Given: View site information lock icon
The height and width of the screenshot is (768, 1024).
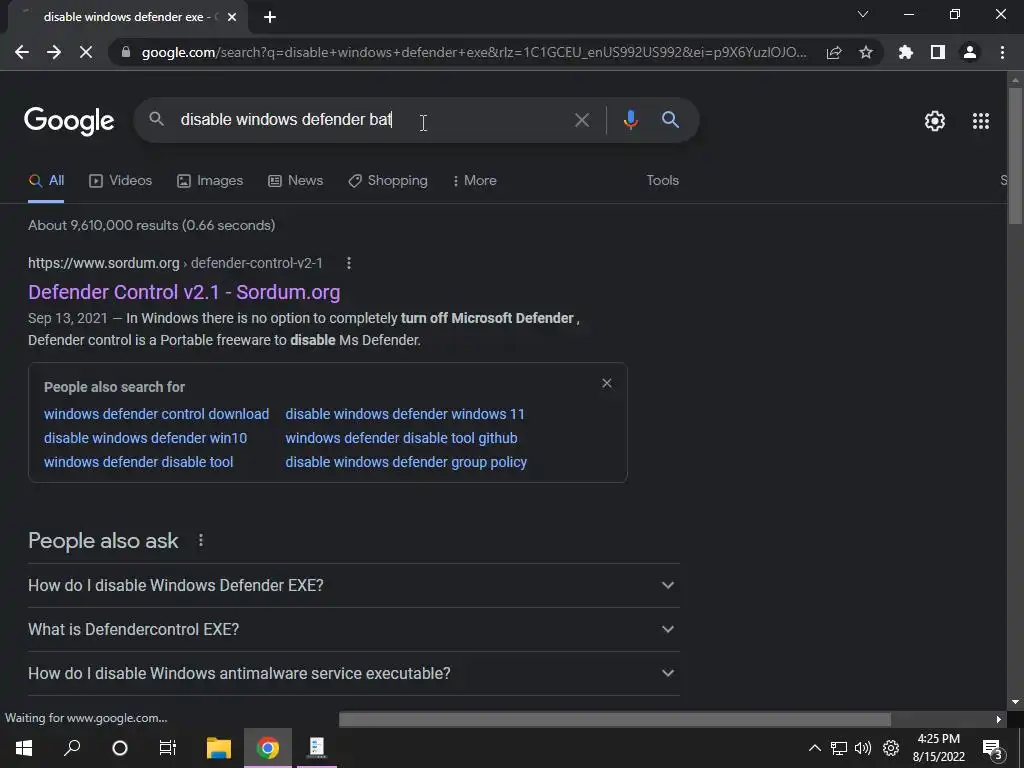Looking at the screenshot, I should pyautogui.click(x=126, y=52).
